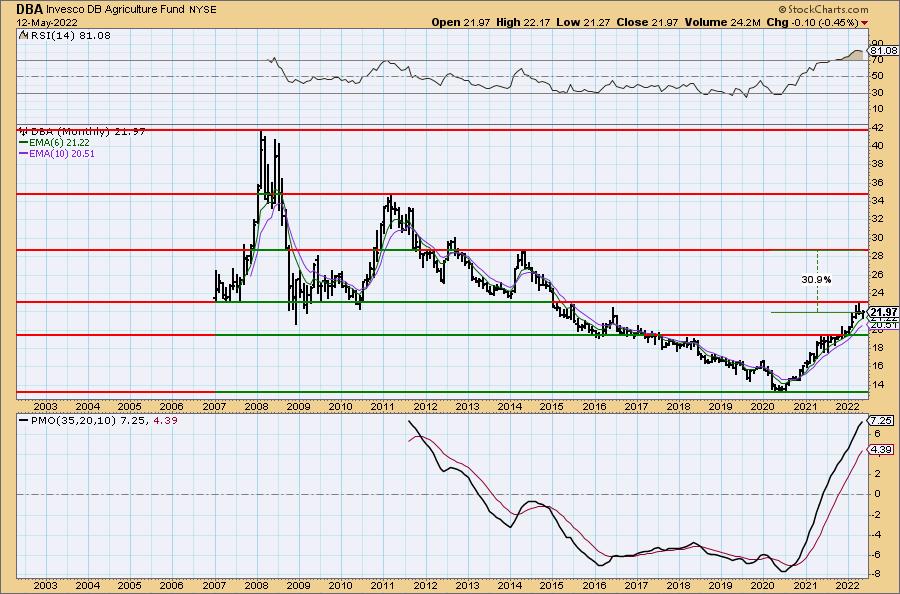
Task: Click the 'Open 21.97' value
Action: point(460,22)
